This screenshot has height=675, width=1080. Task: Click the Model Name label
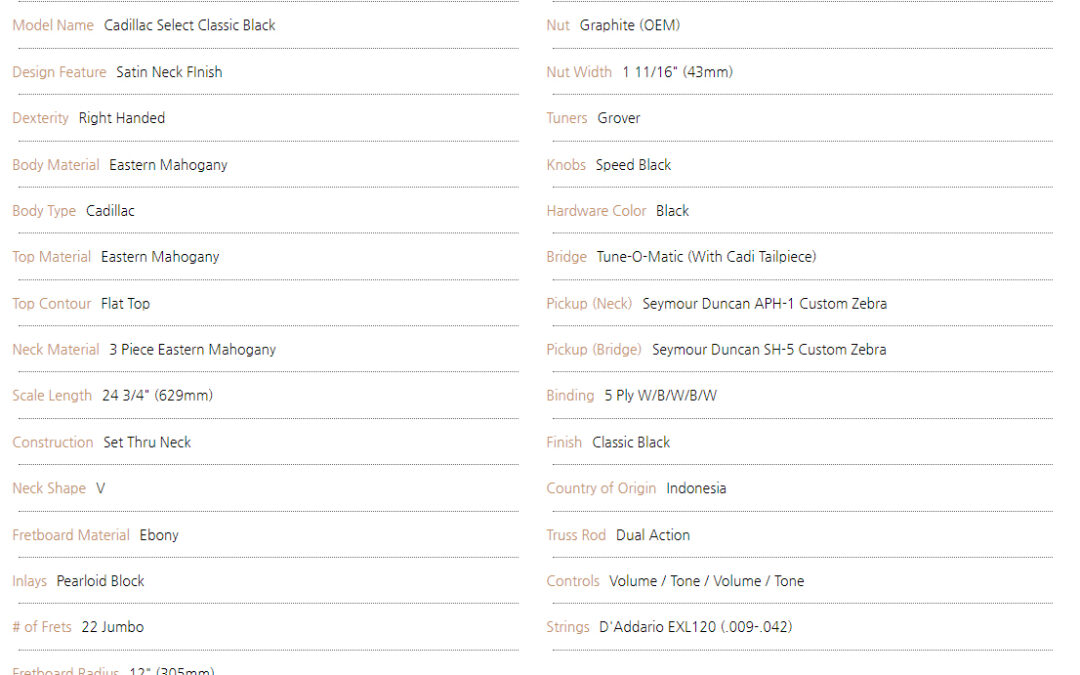(x=53, y=25)
